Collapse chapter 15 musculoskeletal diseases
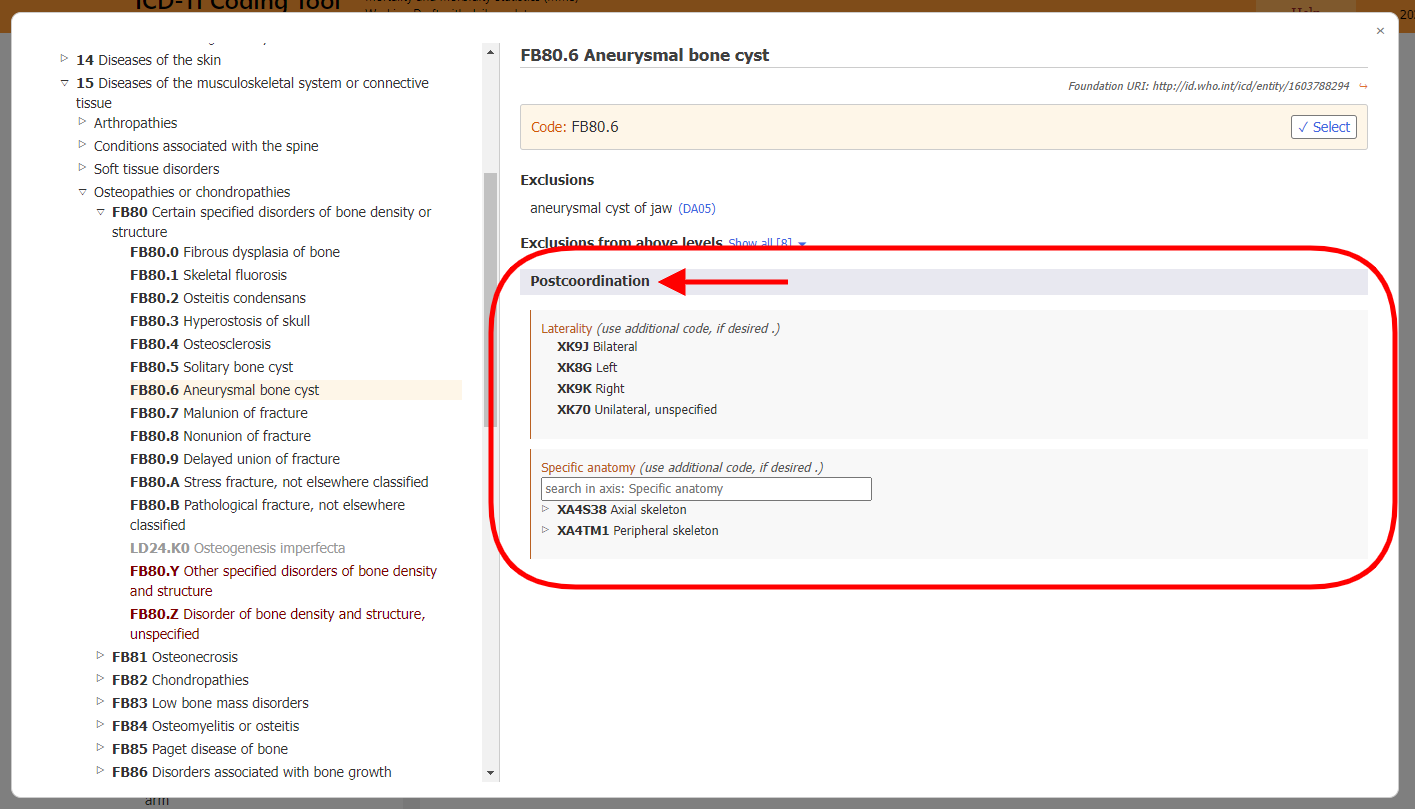The height and width of the screenshot is (809, 1415). point(64,82)
